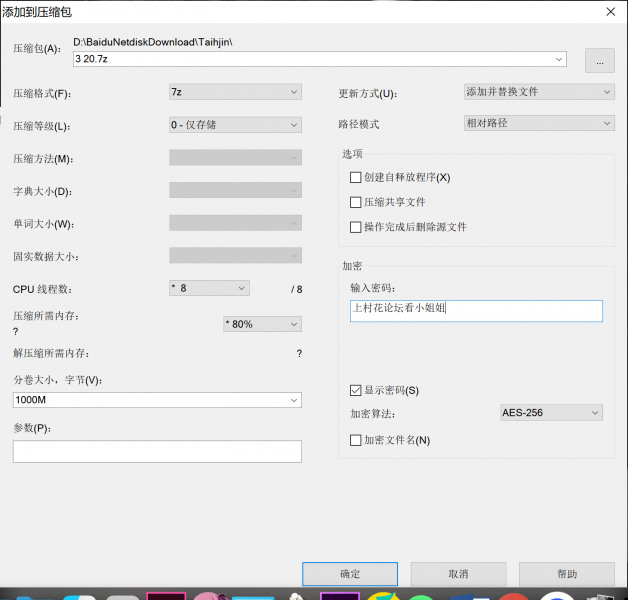Open the 7z archive format dropdown

click(235, 92)
